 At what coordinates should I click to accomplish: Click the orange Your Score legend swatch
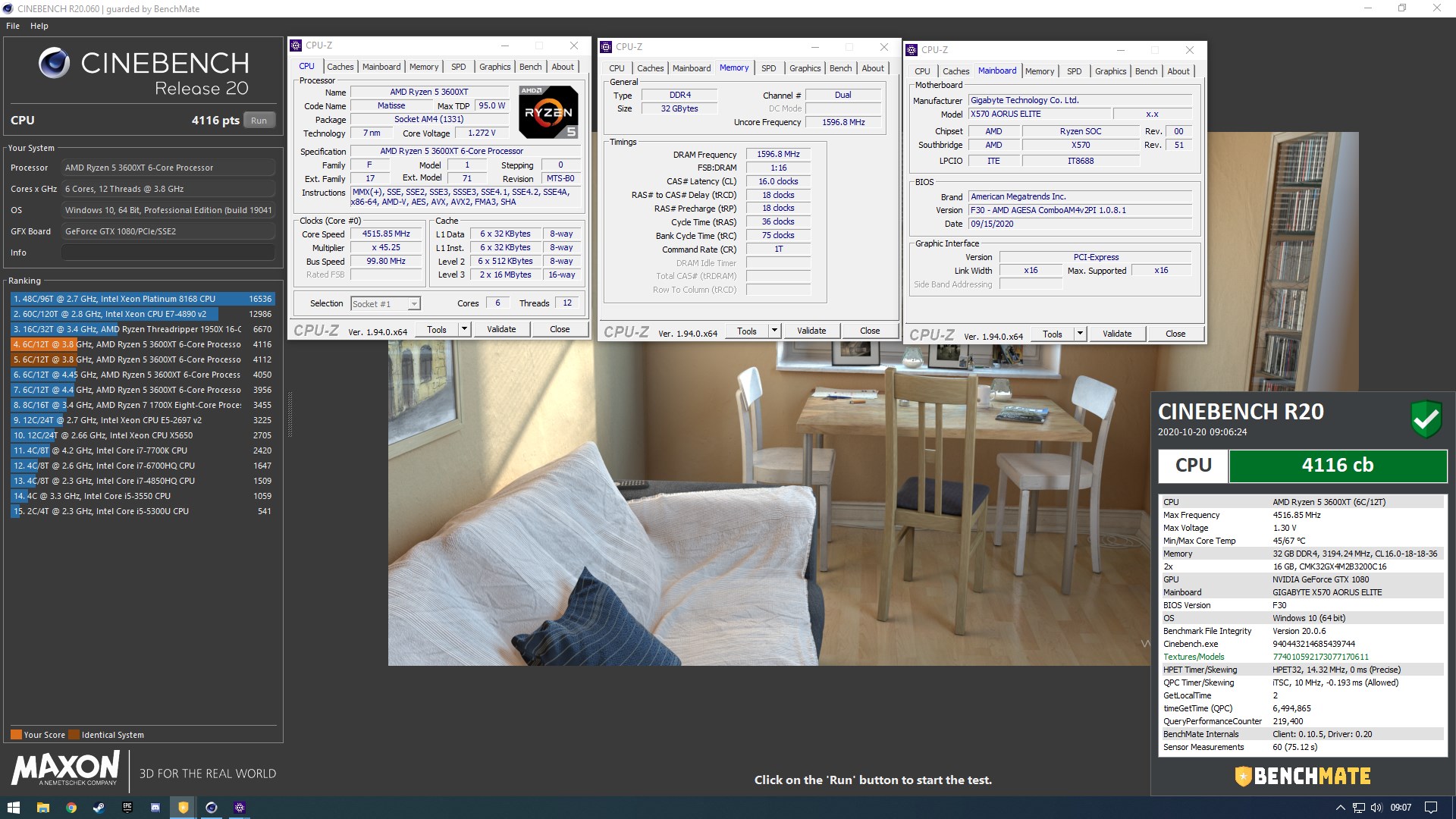(x=16, y=735)
